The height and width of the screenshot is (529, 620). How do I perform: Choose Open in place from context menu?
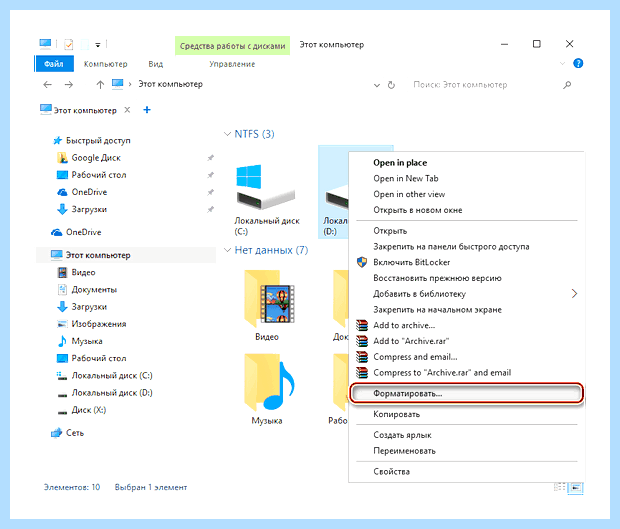point(400,163)
